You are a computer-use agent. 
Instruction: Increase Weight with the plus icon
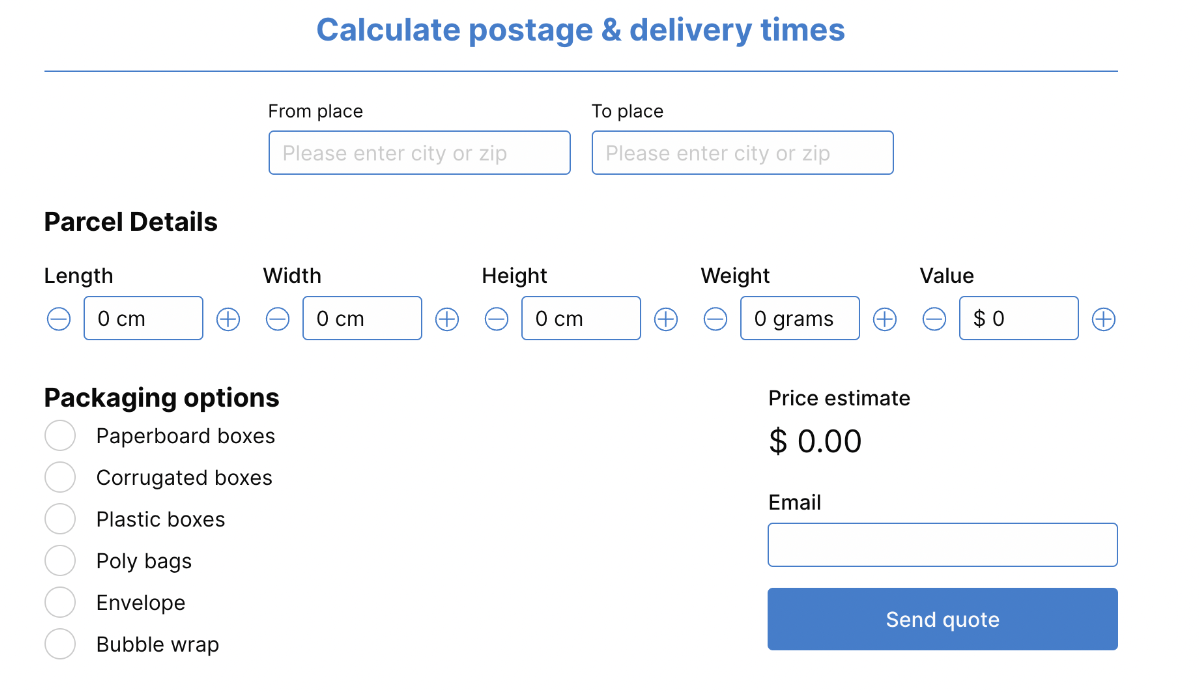[x=884, y=319]
